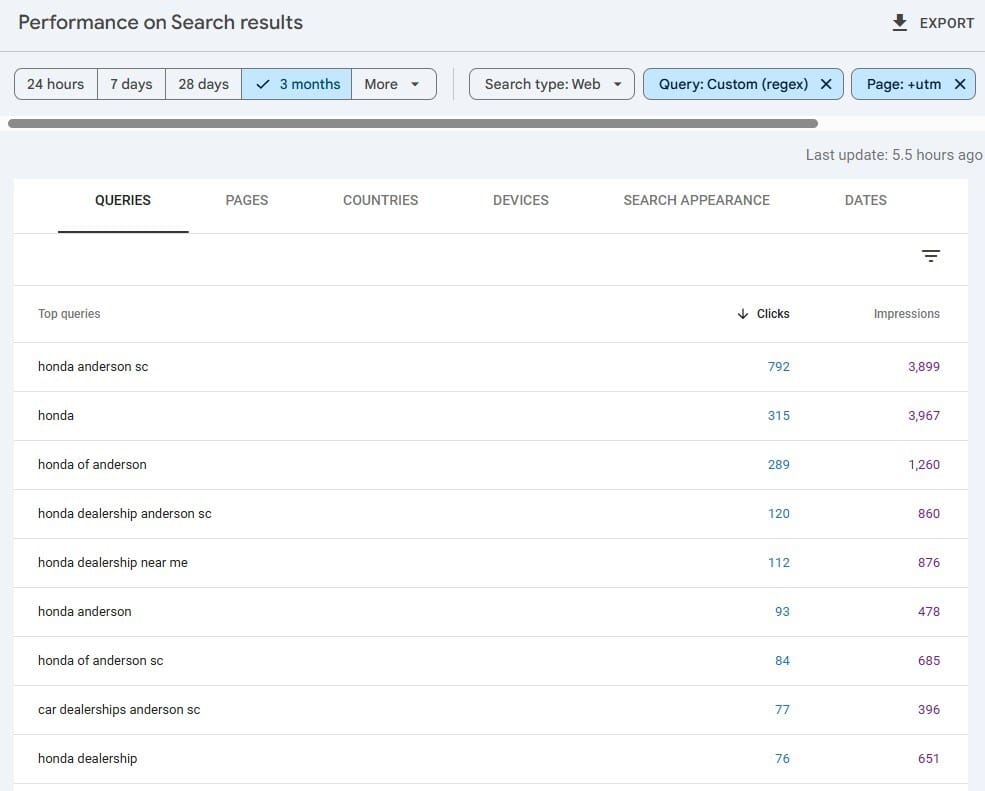Click the 685 impressions value
This screenshot has height=791, width=985.
click(x=928, y=661)
